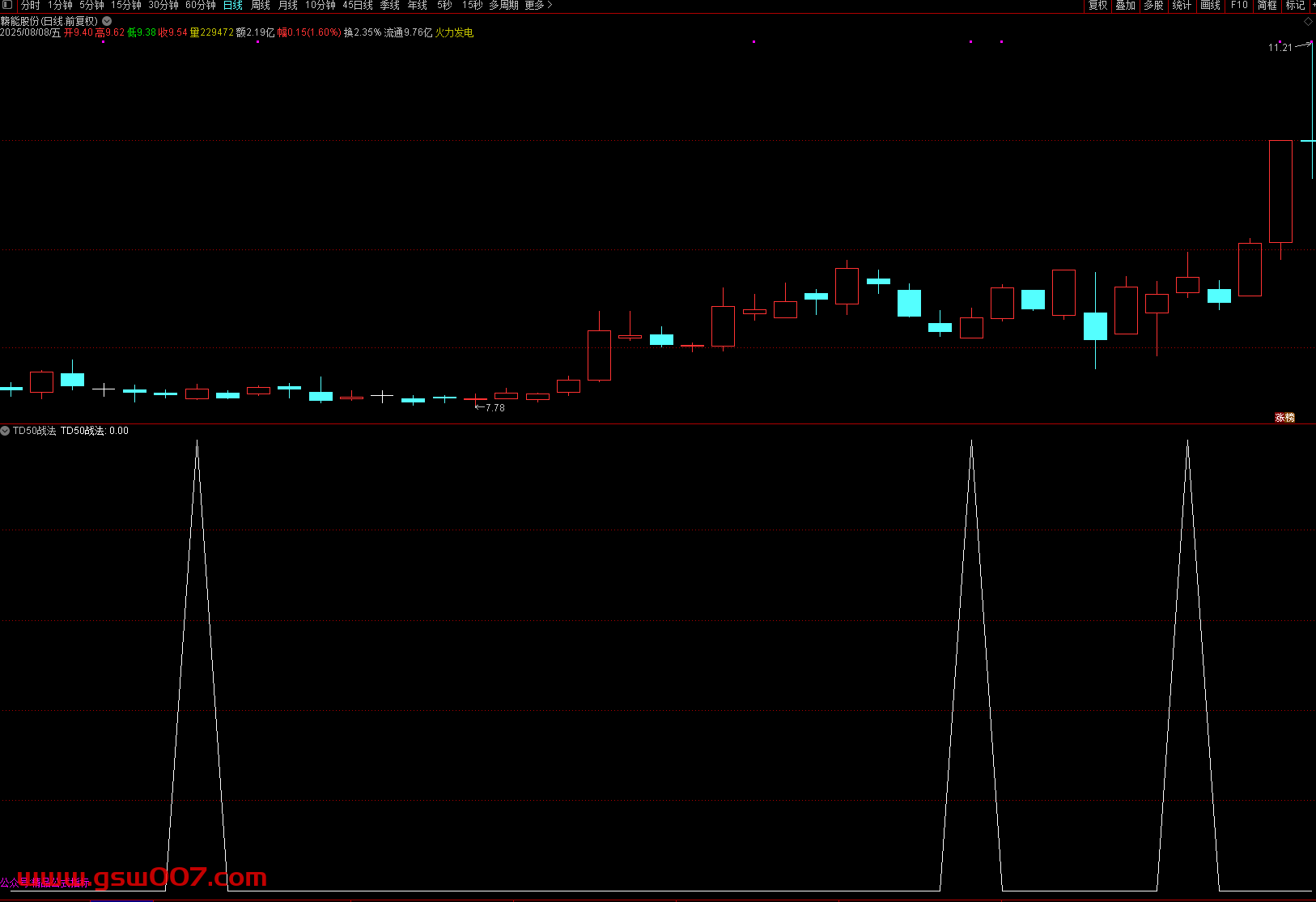This screenshot has height=902, width=1316.
Task: Select the 45日线 period tab
Action: point(358,6)
